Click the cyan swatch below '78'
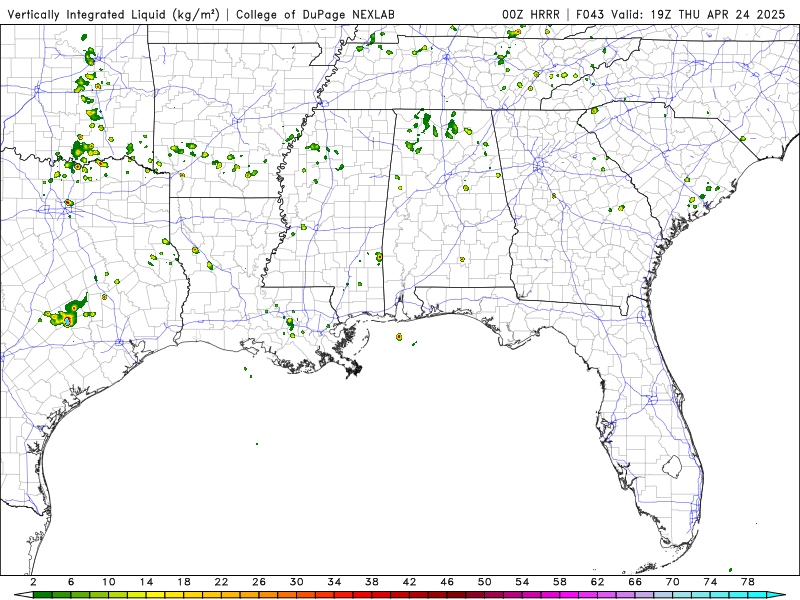The width and height of the screenshot is (800, 600). coord(757,595)
